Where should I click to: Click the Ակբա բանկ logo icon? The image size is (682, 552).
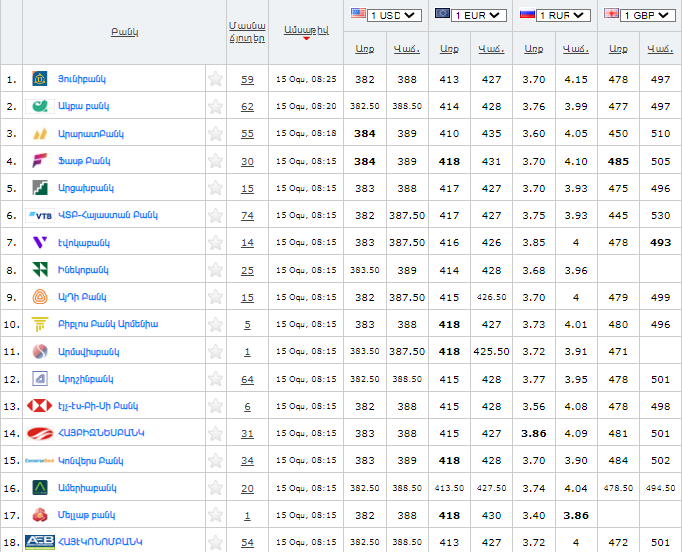[40, 106]
